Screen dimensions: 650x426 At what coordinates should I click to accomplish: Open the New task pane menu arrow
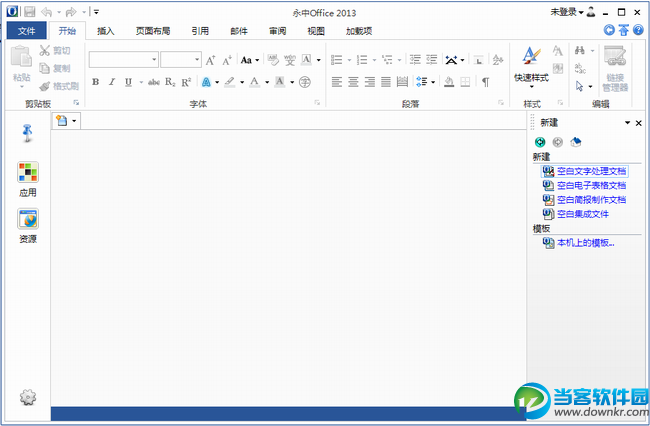tap(627, 123)
